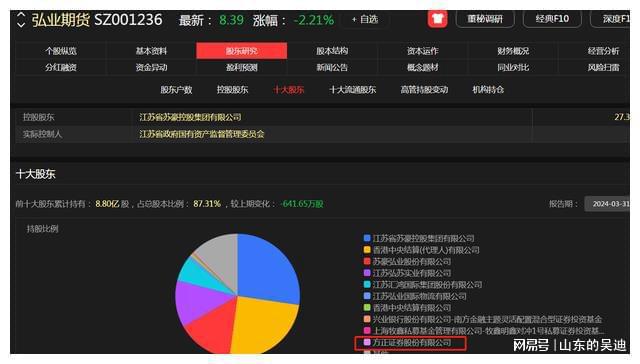Click legend label 方正证券股份有限公司
Viewport: 640px width, 364px height.
tap(412, 343)
